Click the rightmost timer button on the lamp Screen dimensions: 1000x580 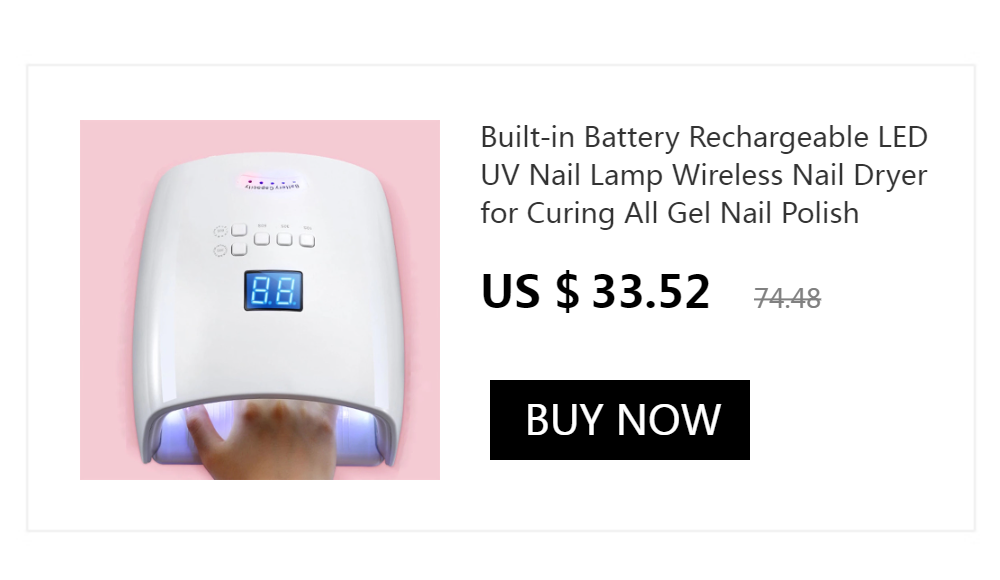pos(307,241)
